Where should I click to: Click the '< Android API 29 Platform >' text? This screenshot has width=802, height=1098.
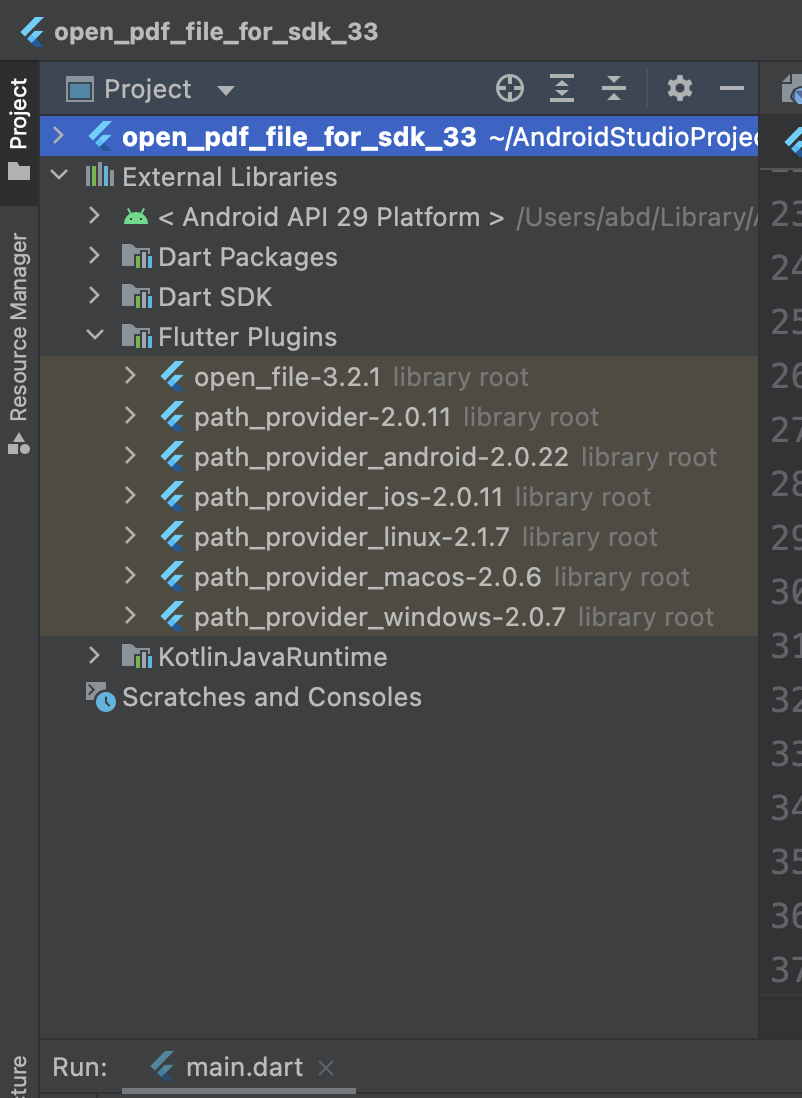click(x=331, y=217)
